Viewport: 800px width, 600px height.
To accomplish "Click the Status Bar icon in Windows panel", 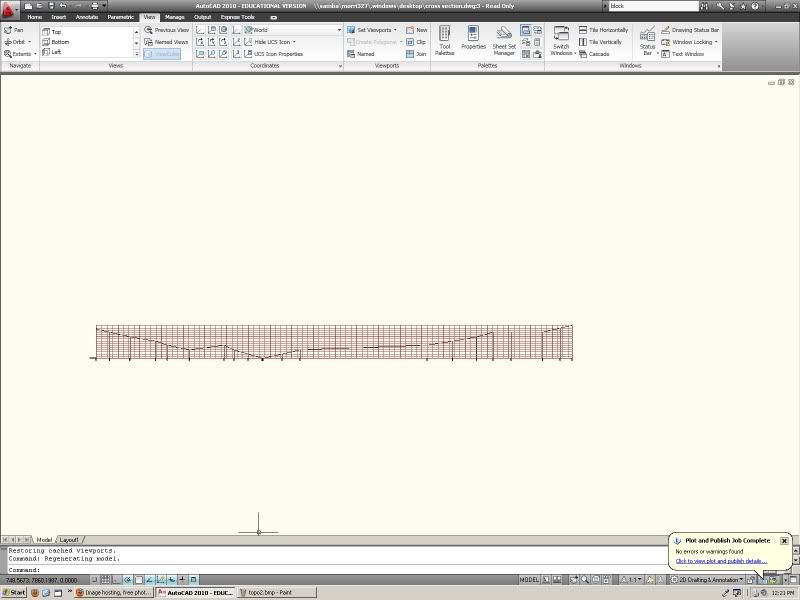I will (x=647, y=34).
